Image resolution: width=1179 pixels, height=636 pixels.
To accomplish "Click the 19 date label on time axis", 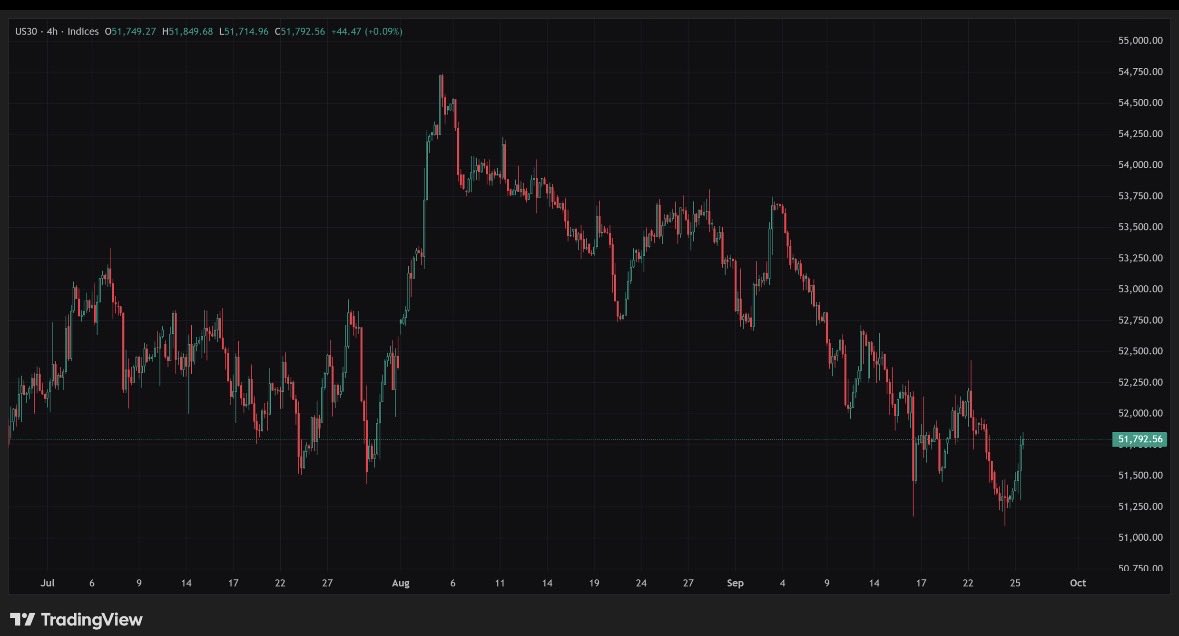I will point(594,583).
